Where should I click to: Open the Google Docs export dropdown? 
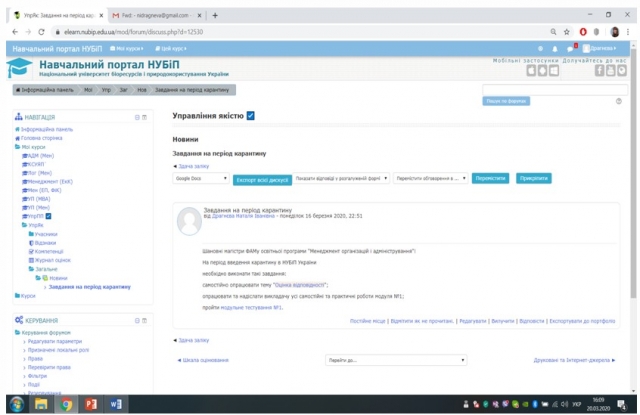pyautogui.click(x=201, y=178)
